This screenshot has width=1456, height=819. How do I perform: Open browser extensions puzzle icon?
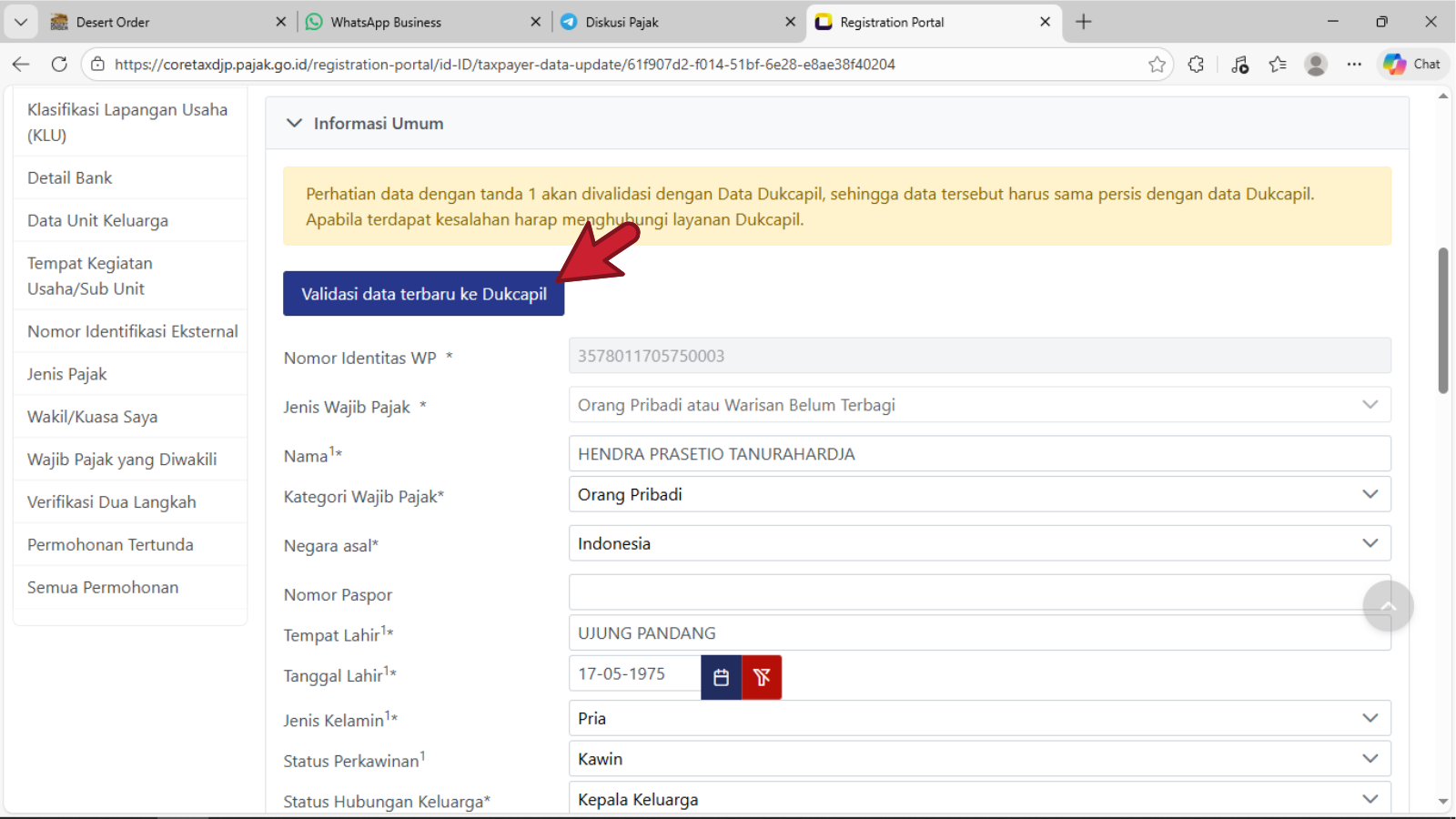(x=1196, y=65)
